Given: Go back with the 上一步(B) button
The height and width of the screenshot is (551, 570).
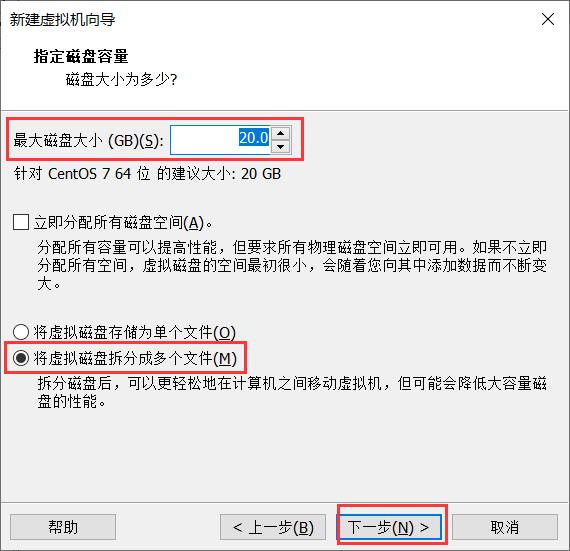Looking at the screenshot, I should click(x=273, y=527).
